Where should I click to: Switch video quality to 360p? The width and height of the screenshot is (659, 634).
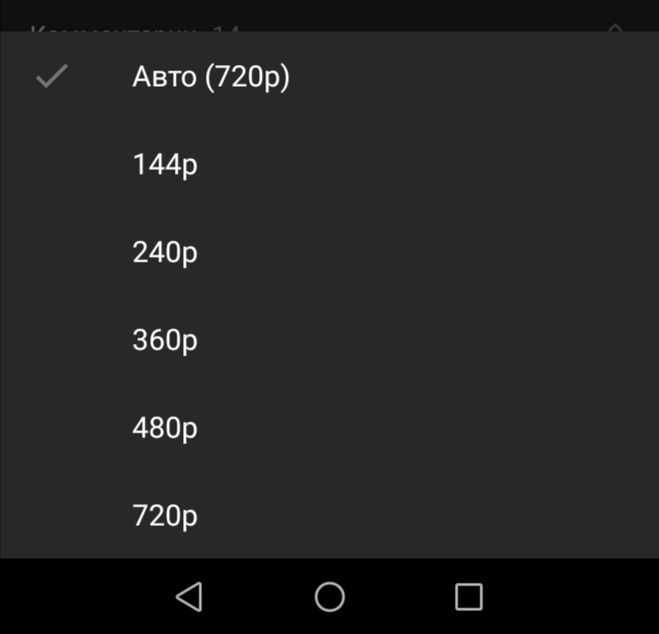coord(165,341)
